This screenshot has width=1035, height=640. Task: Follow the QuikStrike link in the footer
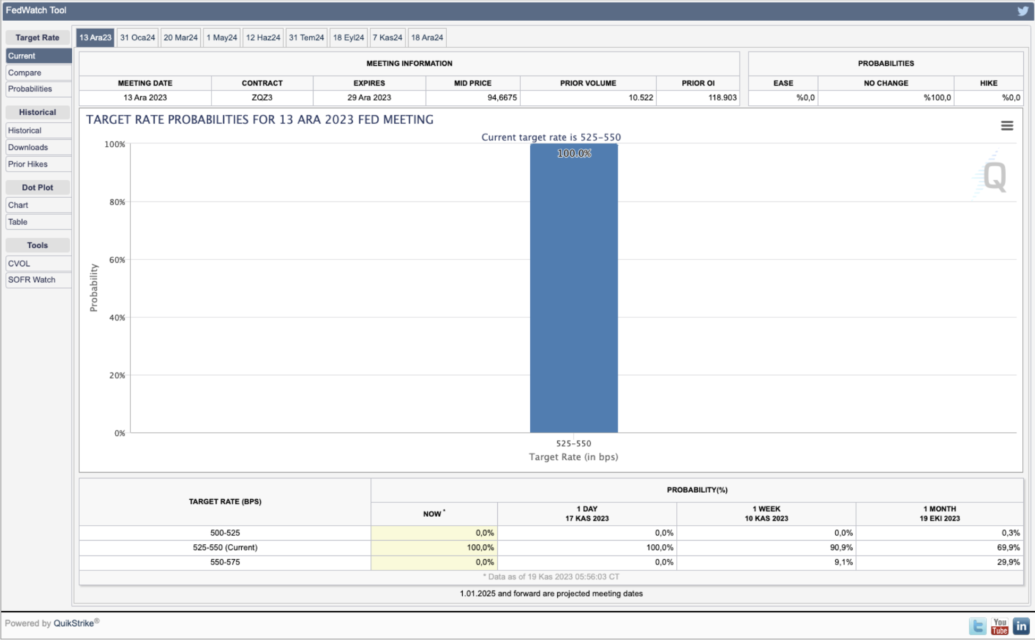[x=74, y=624]
